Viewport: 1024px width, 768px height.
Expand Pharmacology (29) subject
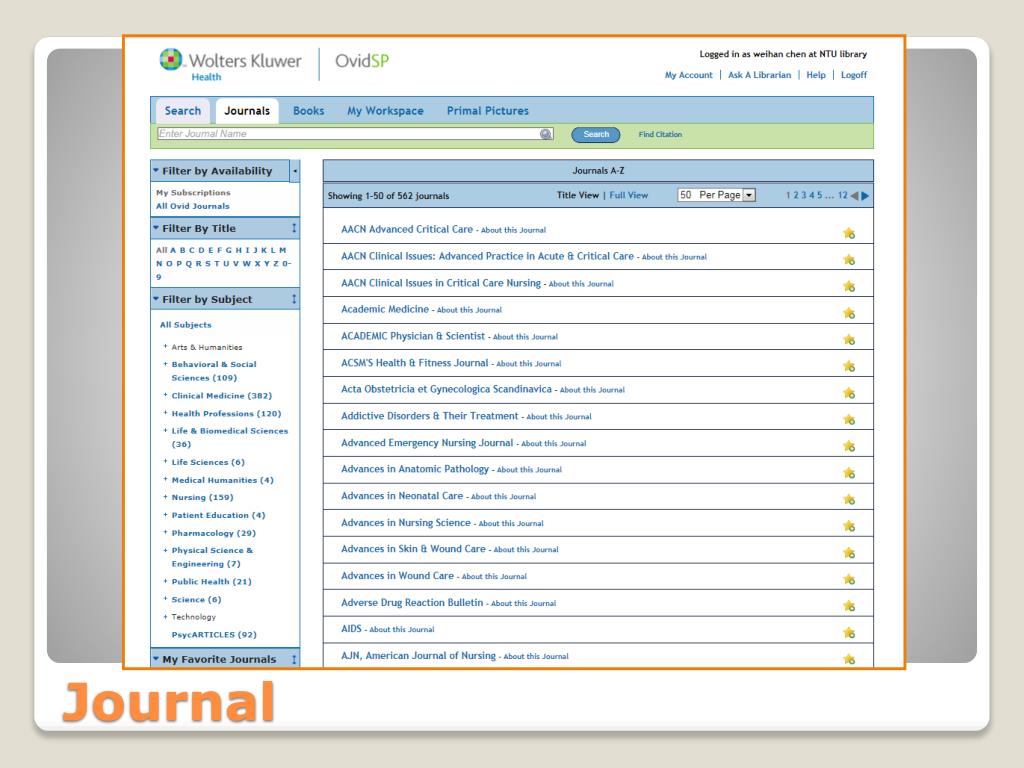[165, 532]
